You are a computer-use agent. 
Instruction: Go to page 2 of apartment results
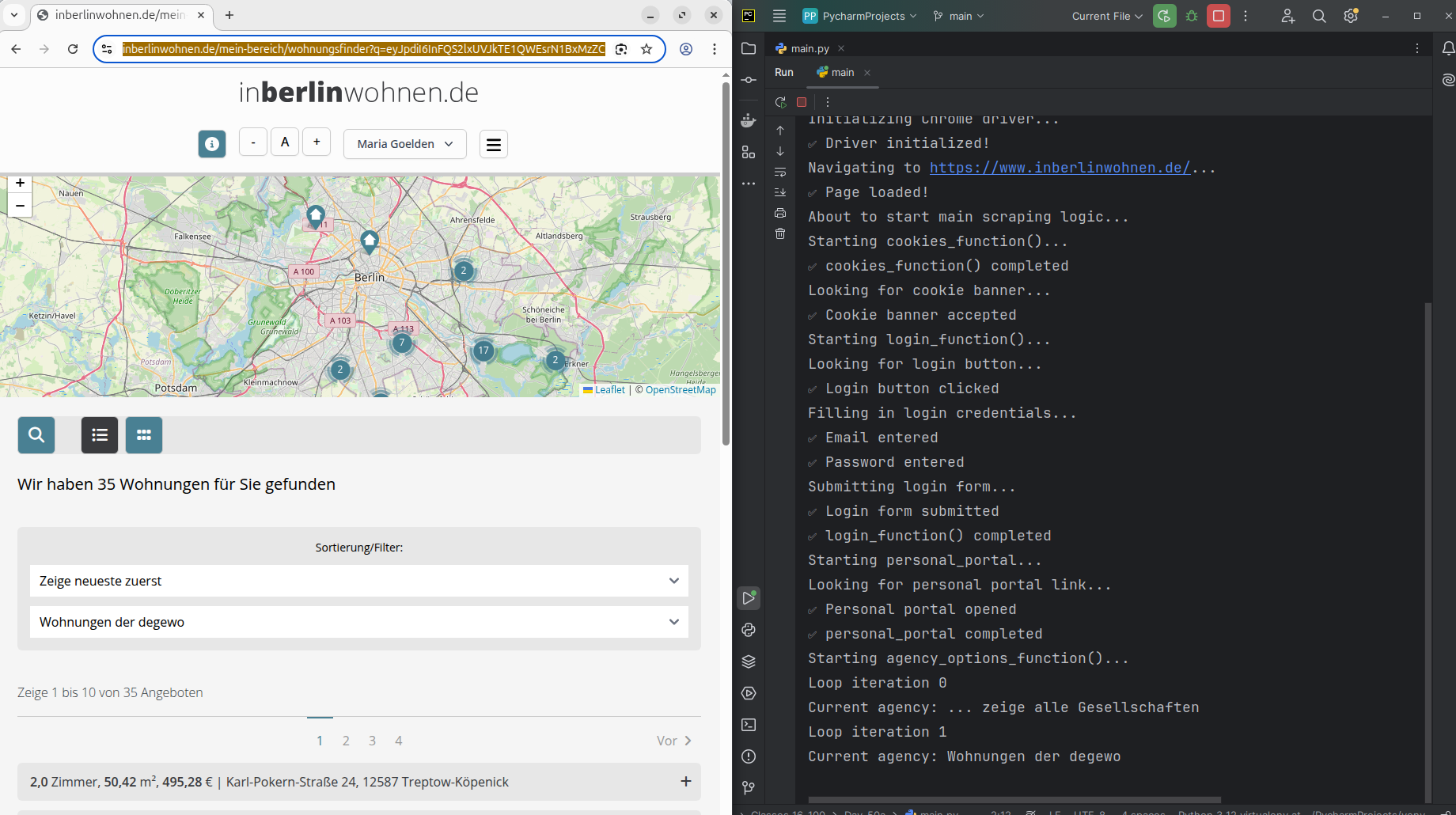(346, 741)
